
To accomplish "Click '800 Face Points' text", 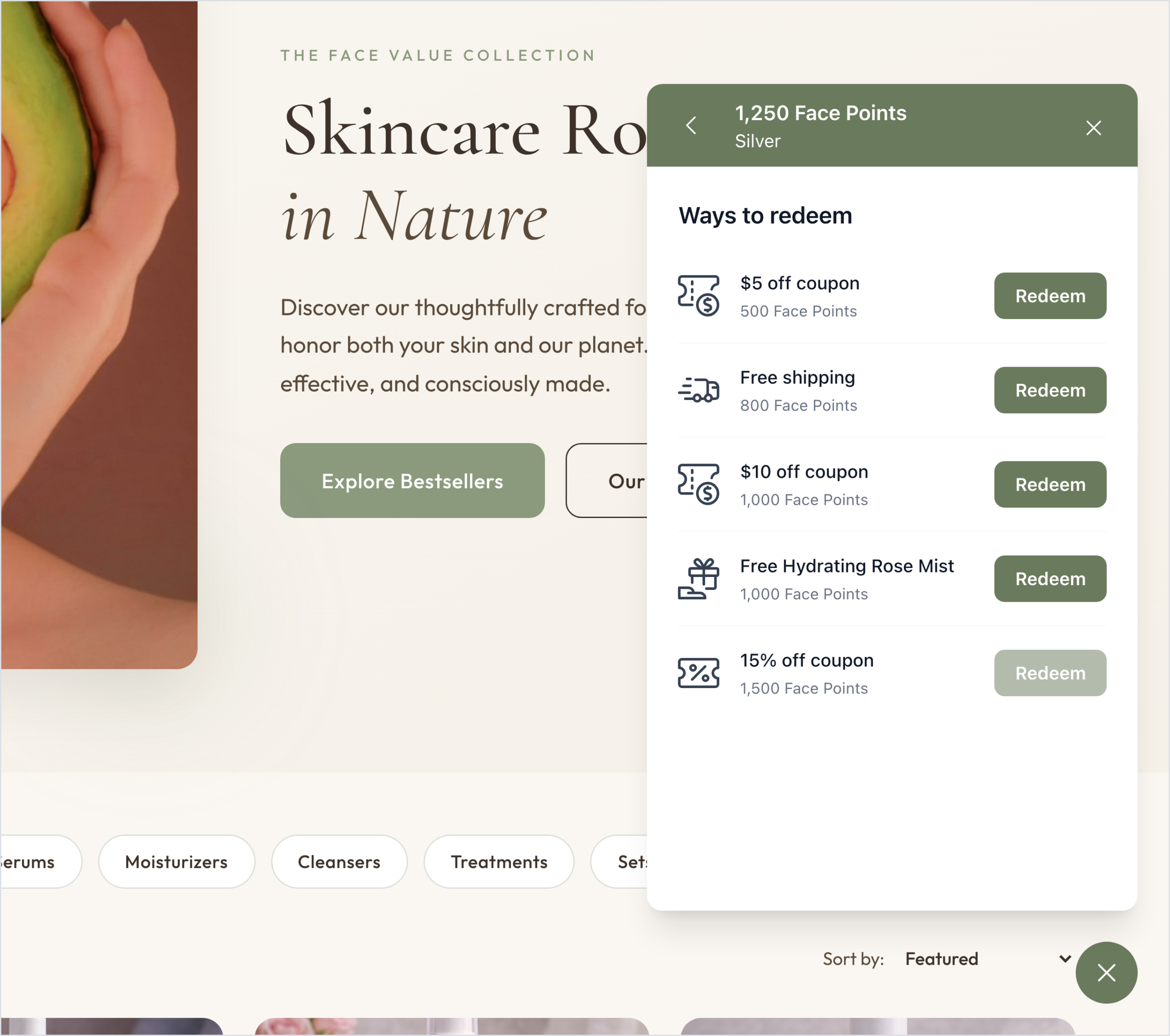I will [798, 406].
